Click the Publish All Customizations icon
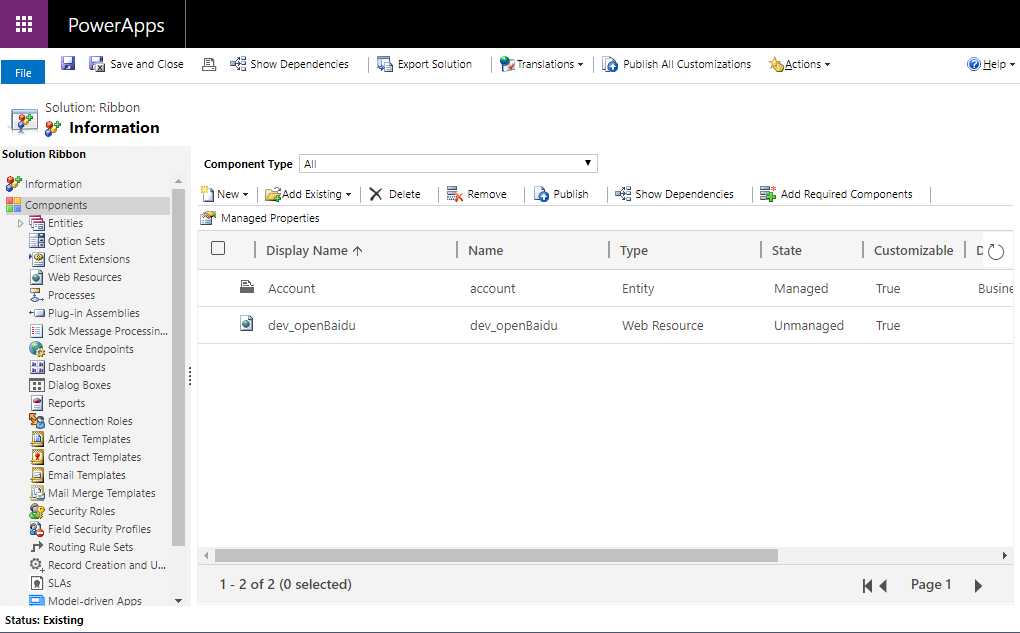 point(610,64)
